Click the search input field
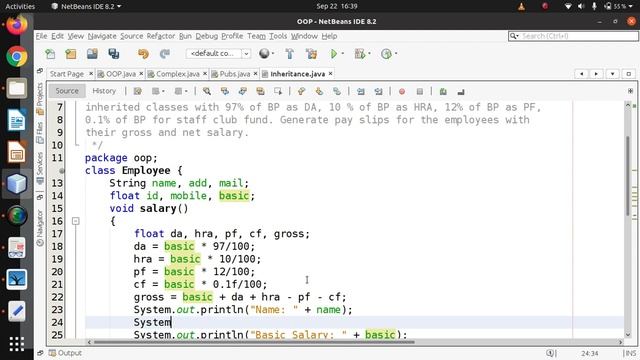Viewport: 640px width, 360px height. click(x=573, y=36)
